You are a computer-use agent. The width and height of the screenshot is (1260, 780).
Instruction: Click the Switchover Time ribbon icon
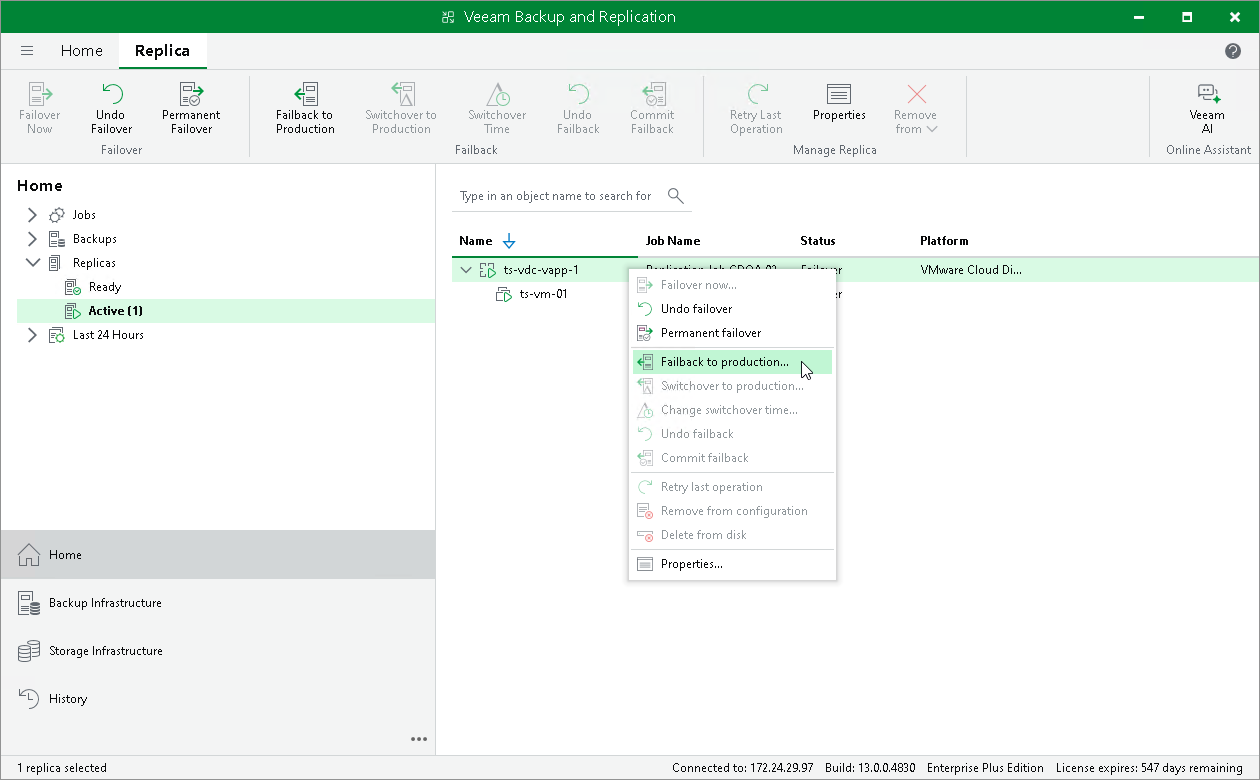pos(497,108)
